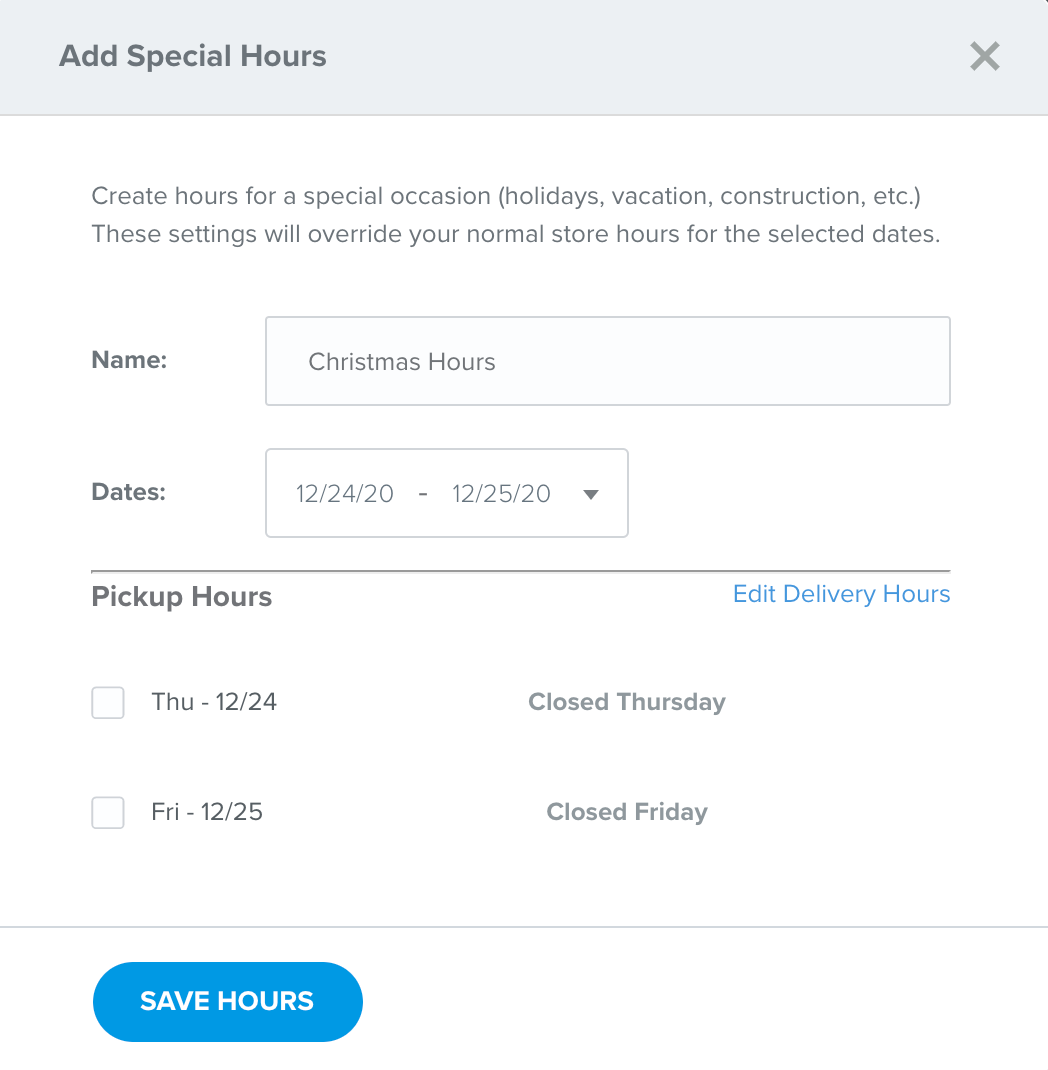Click the Fri - 12/25 day label
The height and width of the screenshot is (1070, 1048).
[207, 811]
